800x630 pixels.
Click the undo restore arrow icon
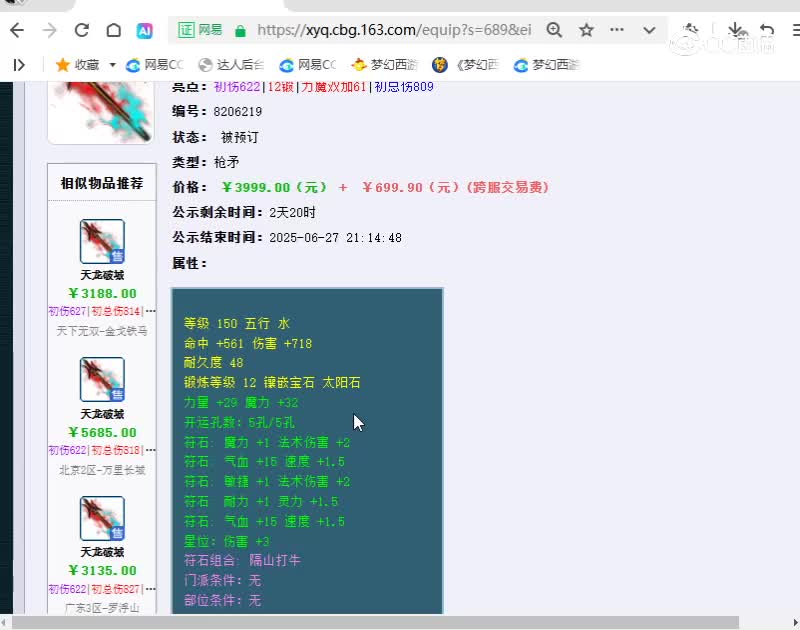point(766,30)
